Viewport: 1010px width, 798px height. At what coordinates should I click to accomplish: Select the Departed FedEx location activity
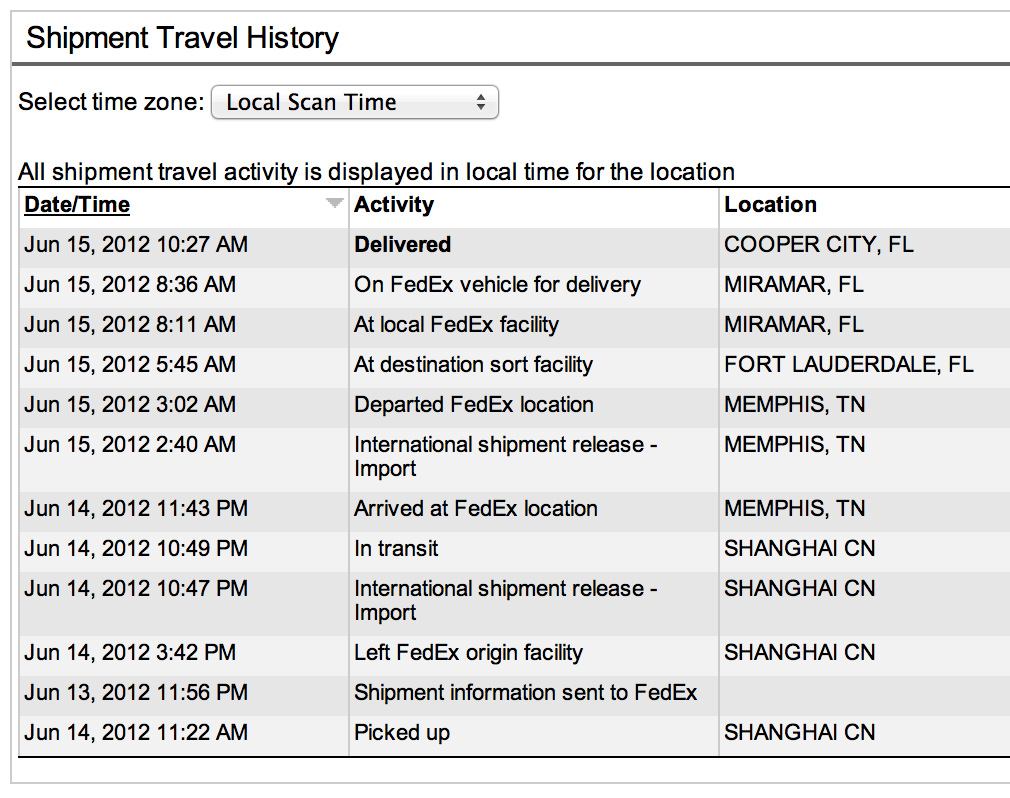473,405
